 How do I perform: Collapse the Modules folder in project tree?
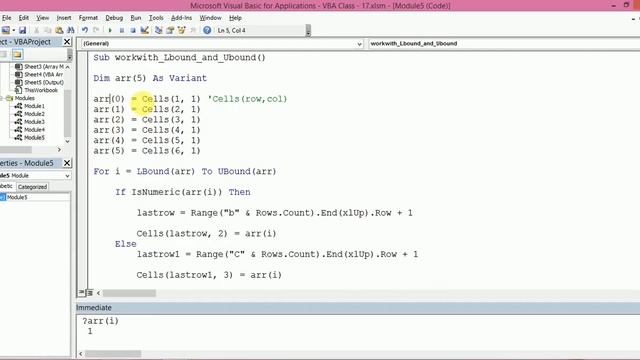(2, 98)
